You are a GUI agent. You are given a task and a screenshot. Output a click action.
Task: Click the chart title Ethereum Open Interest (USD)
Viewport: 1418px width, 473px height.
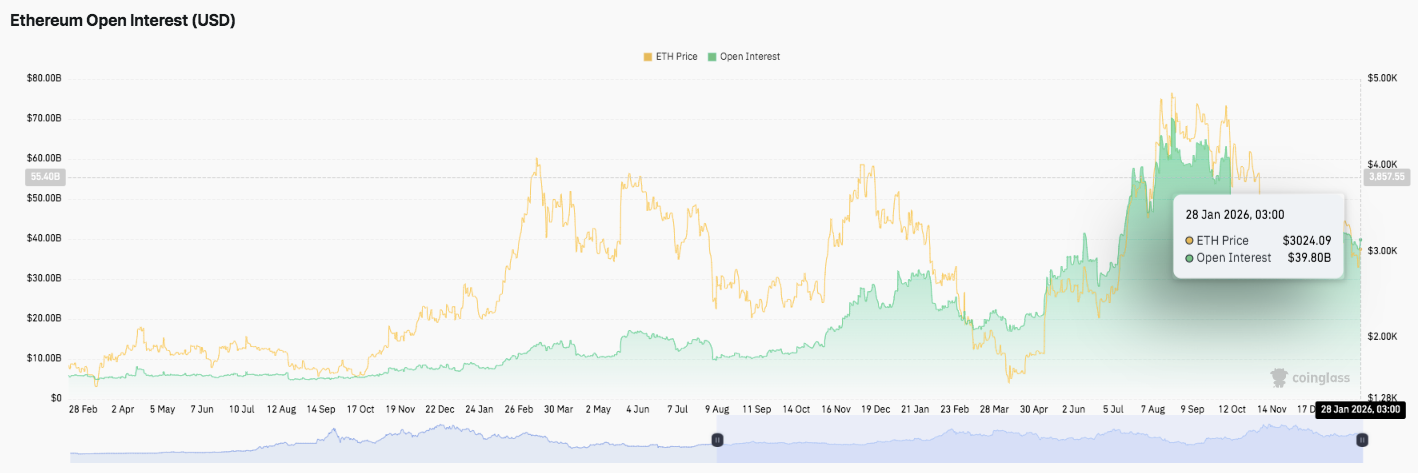coord(123,20)
